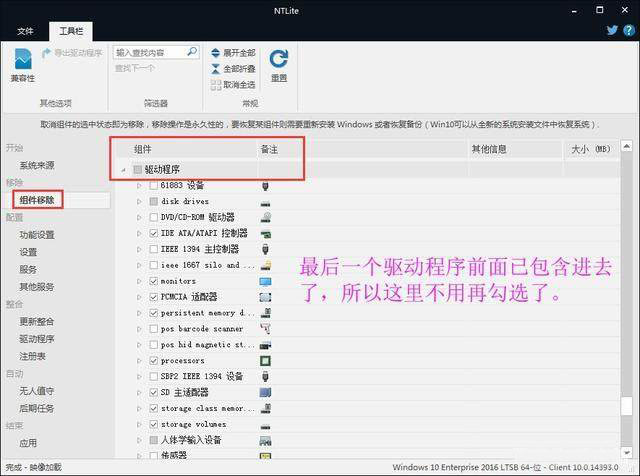Toggle the disk drives checkbox

tap(153, 201)
